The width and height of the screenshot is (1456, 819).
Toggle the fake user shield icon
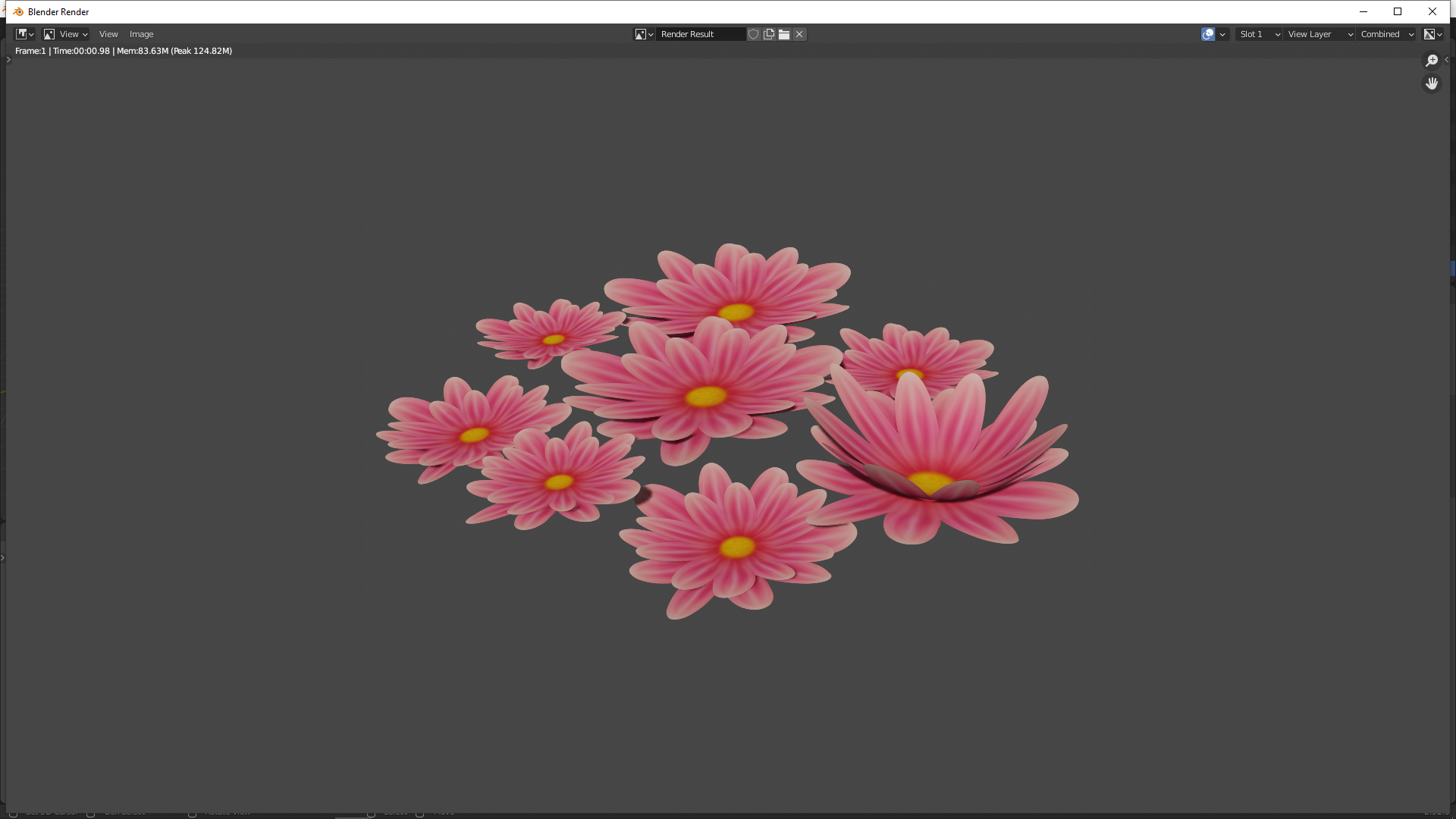click(753, 34)
